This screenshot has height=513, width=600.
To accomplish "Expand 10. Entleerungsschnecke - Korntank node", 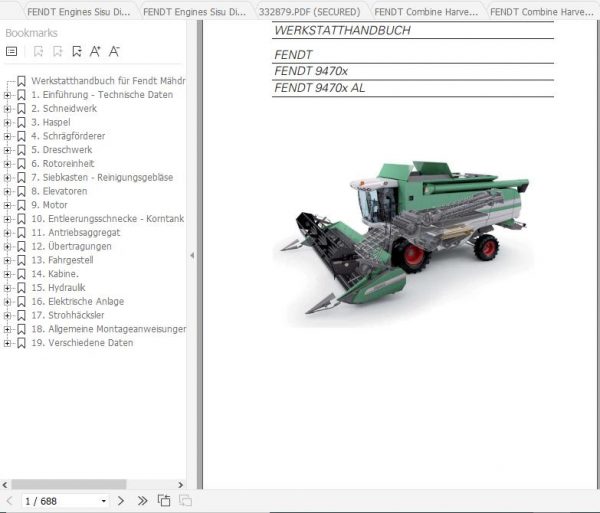I will pos(7,219).
